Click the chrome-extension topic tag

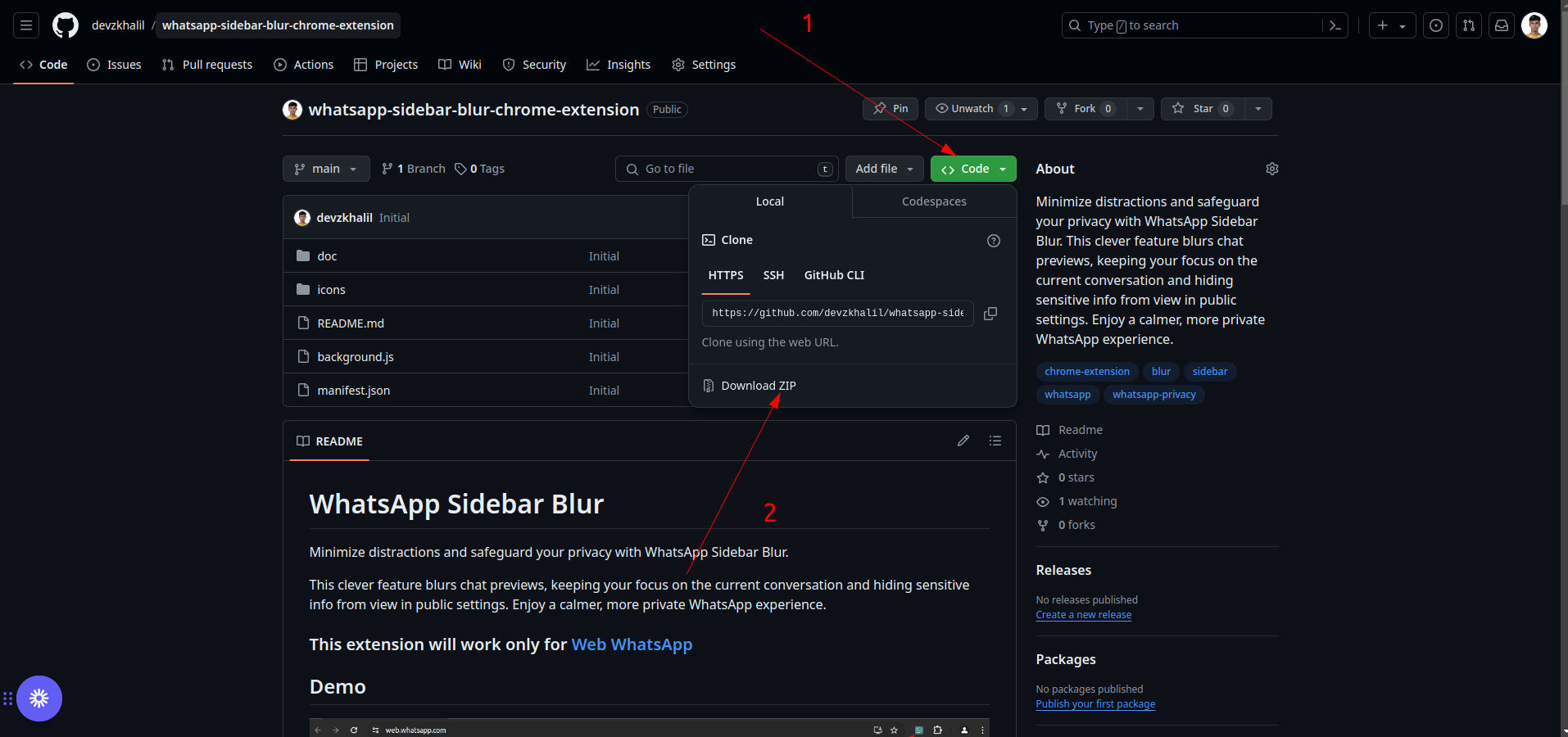click(x=1086, y=372)
